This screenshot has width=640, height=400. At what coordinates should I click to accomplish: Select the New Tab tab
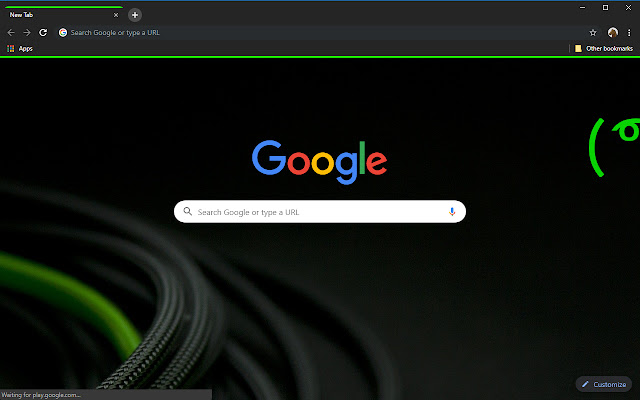(64, 15)
